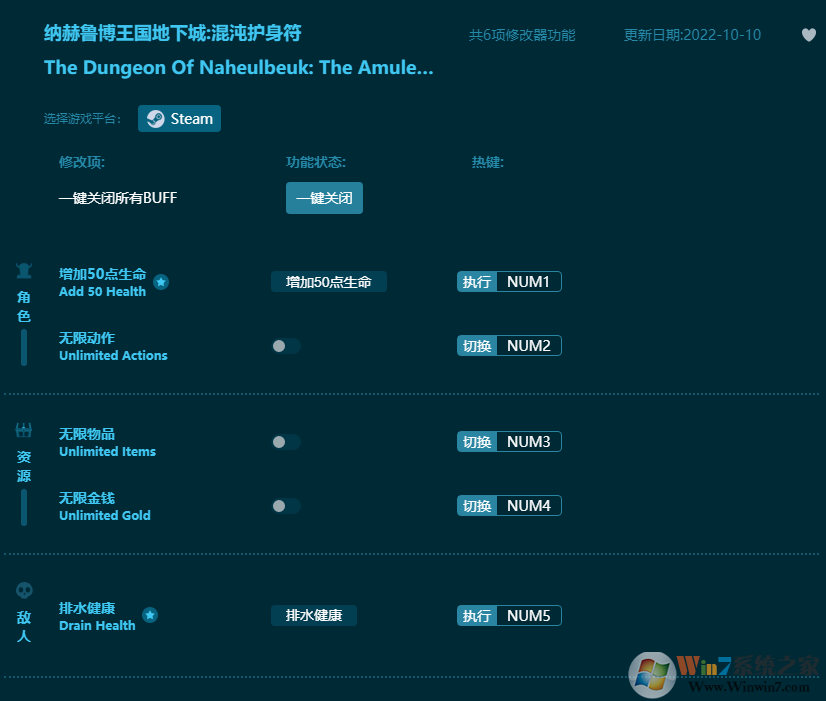Click the star icon beside Drain Health
Image resolution: width=826 pixels, height=701 pixels.
coord(150,615)
